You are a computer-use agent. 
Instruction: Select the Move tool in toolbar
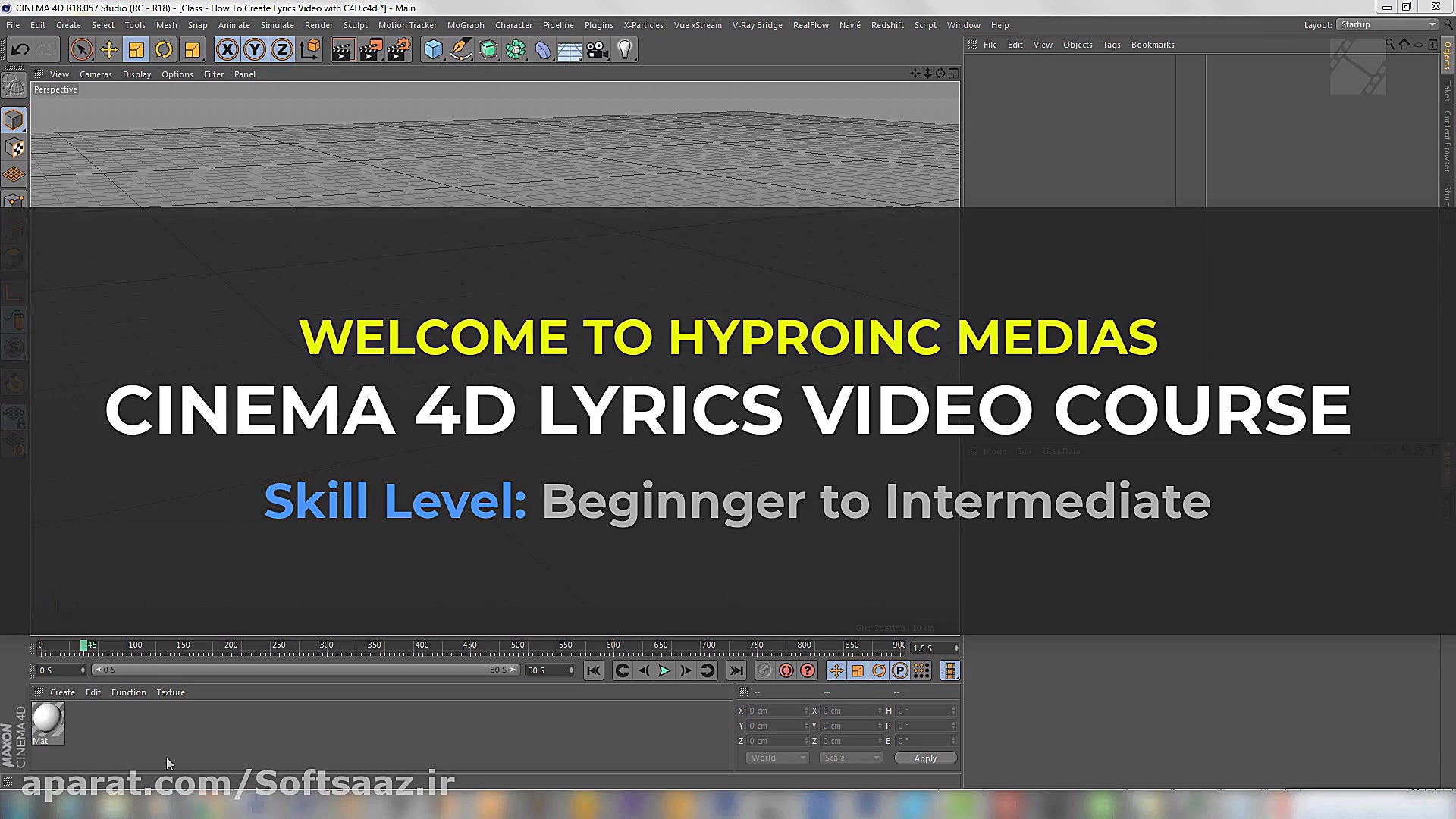(x=108, y=50)
